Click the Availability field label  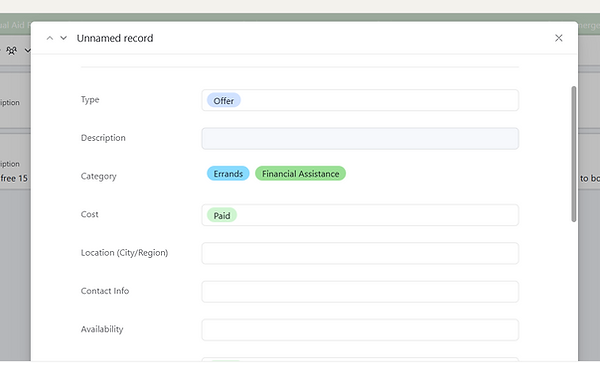102,329
